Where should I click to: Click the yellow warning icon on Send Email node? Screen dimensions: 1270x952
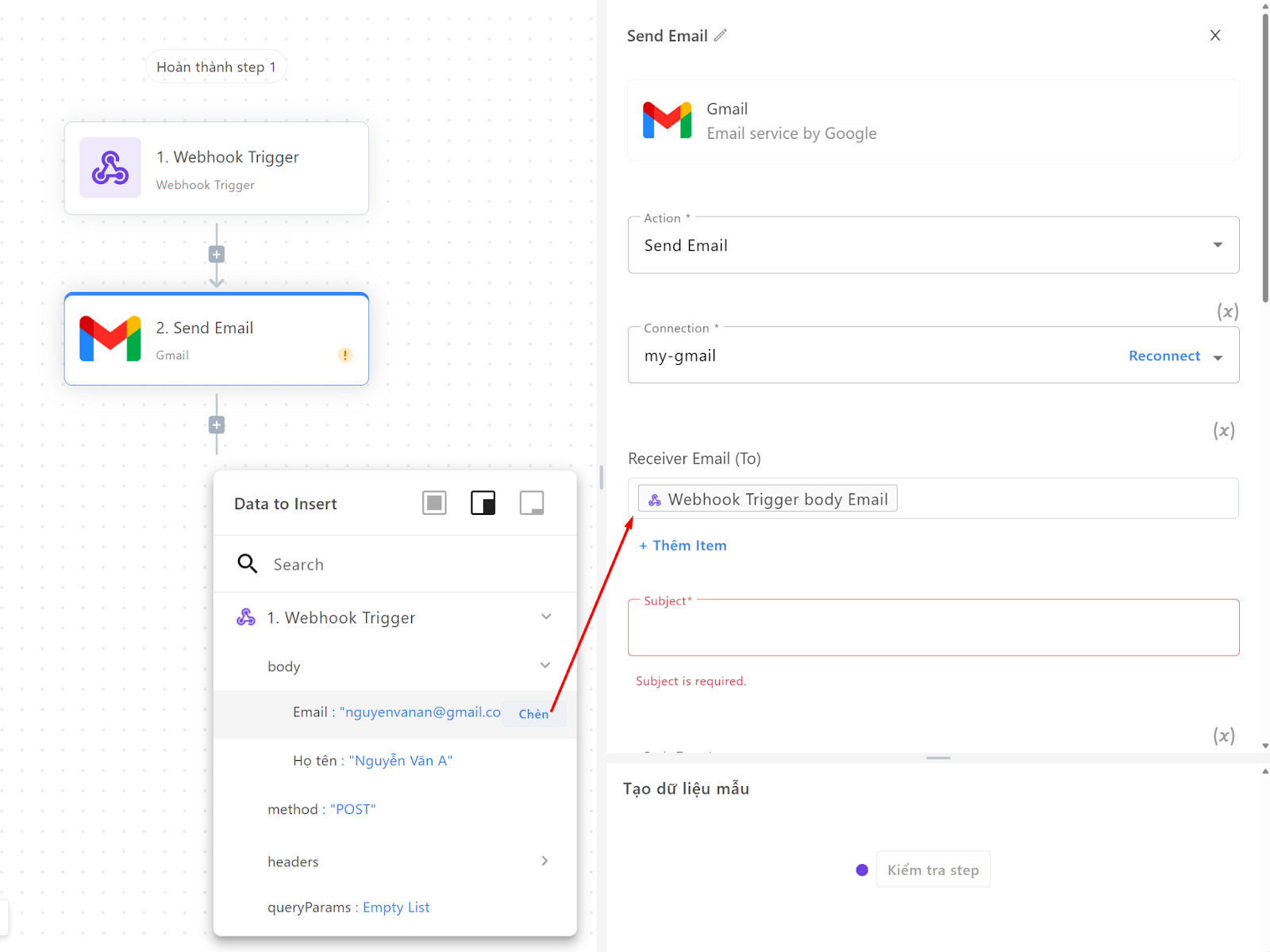[344, 355]
